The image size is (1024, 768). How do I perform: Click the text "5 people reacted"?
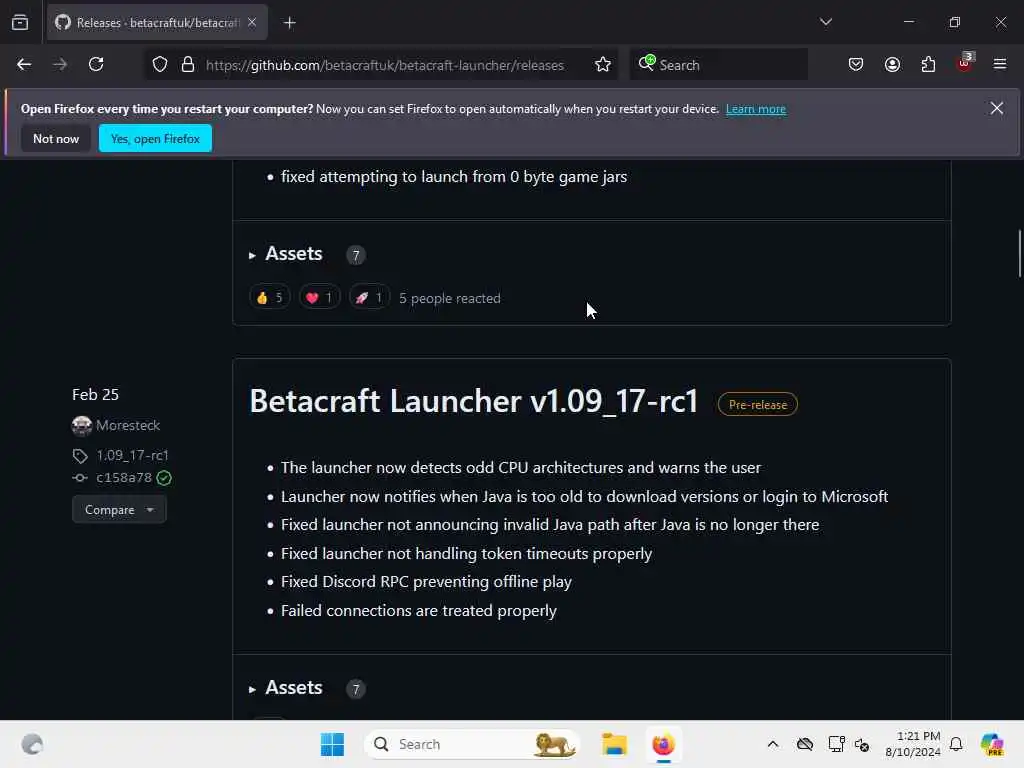(450, 298)
